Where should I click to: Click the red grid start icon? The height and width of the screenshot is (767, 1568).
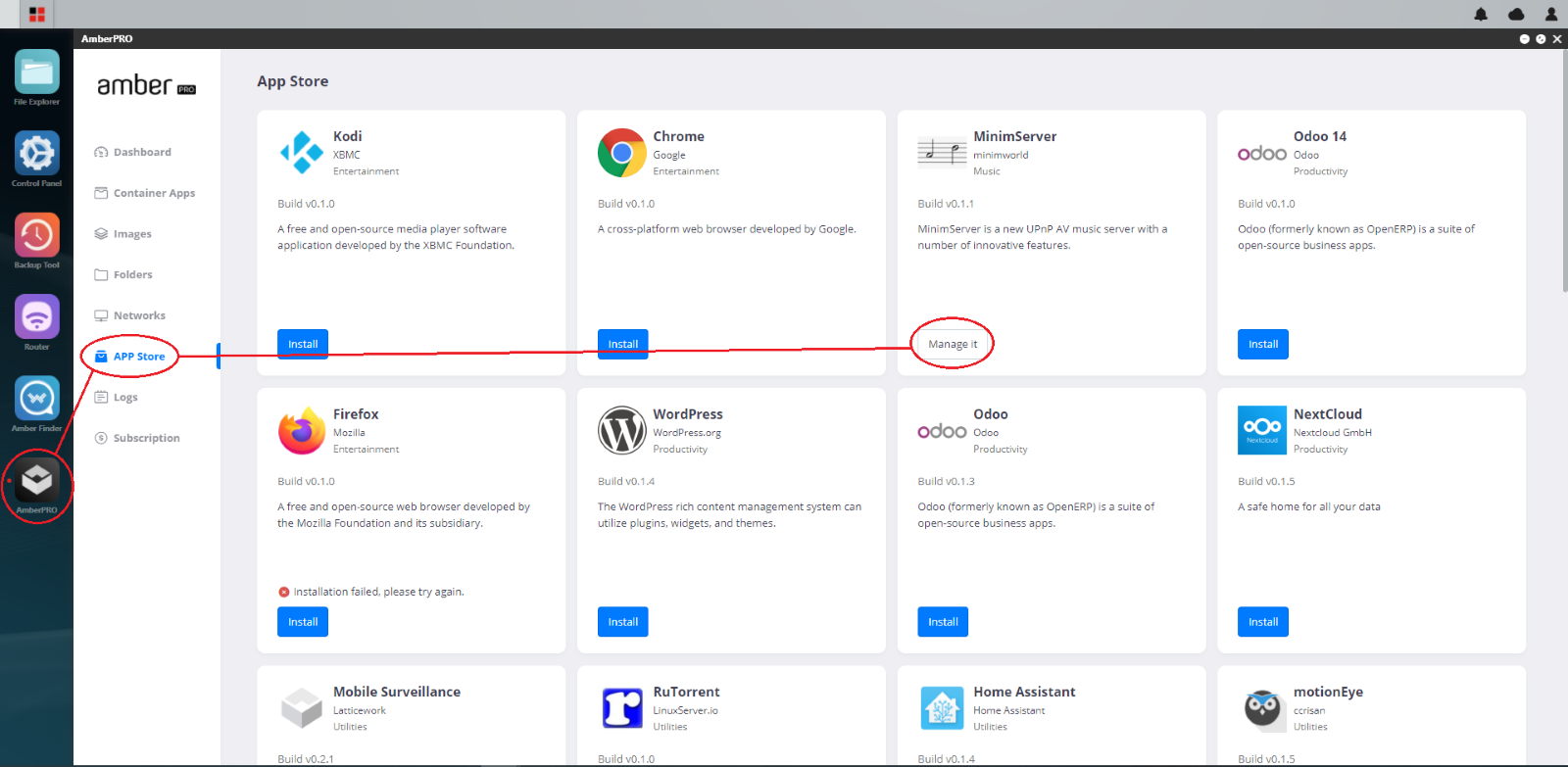(36, 14)
